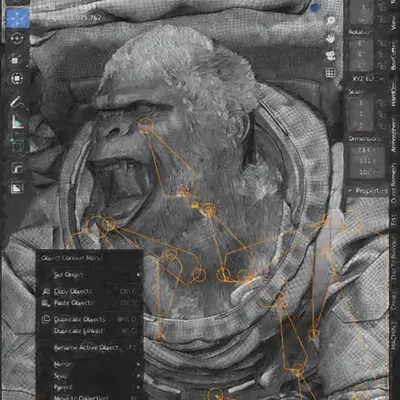Toggle the camera view icon
The width and height of the screenshot is (400, 400).
[x=330, y=55]
